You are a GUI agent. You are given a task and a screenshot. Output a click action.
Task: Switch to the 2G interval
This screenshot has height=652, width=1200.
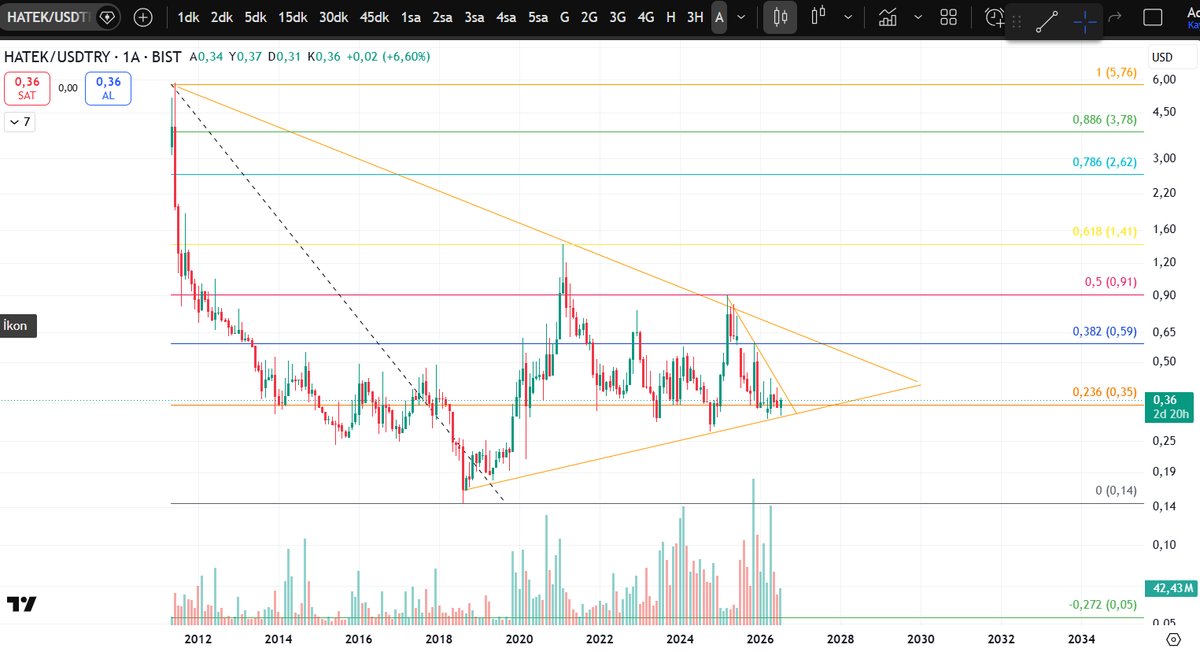590,17
